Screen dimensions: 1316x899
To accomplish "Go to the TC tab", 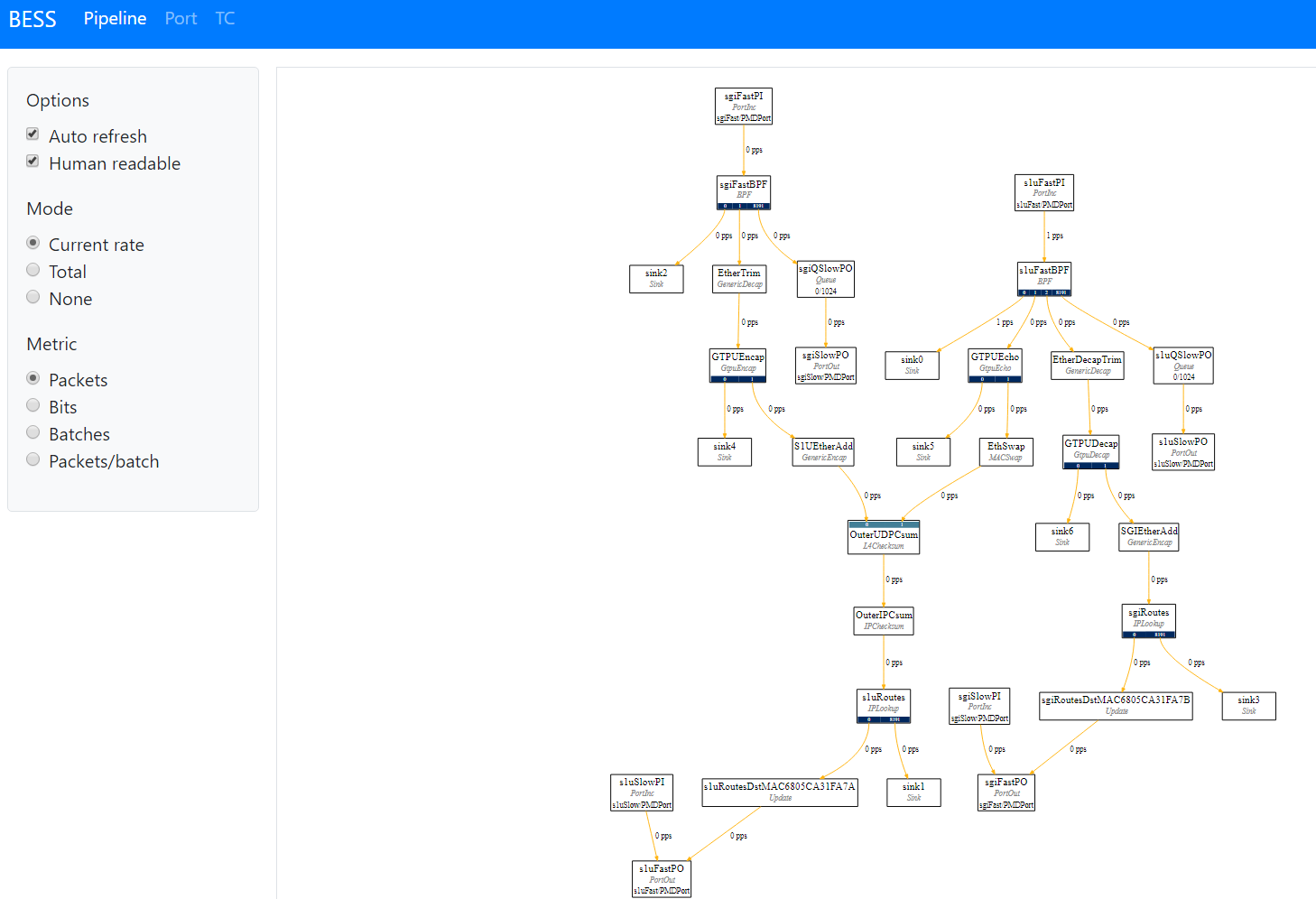I will tap(225, 18).
